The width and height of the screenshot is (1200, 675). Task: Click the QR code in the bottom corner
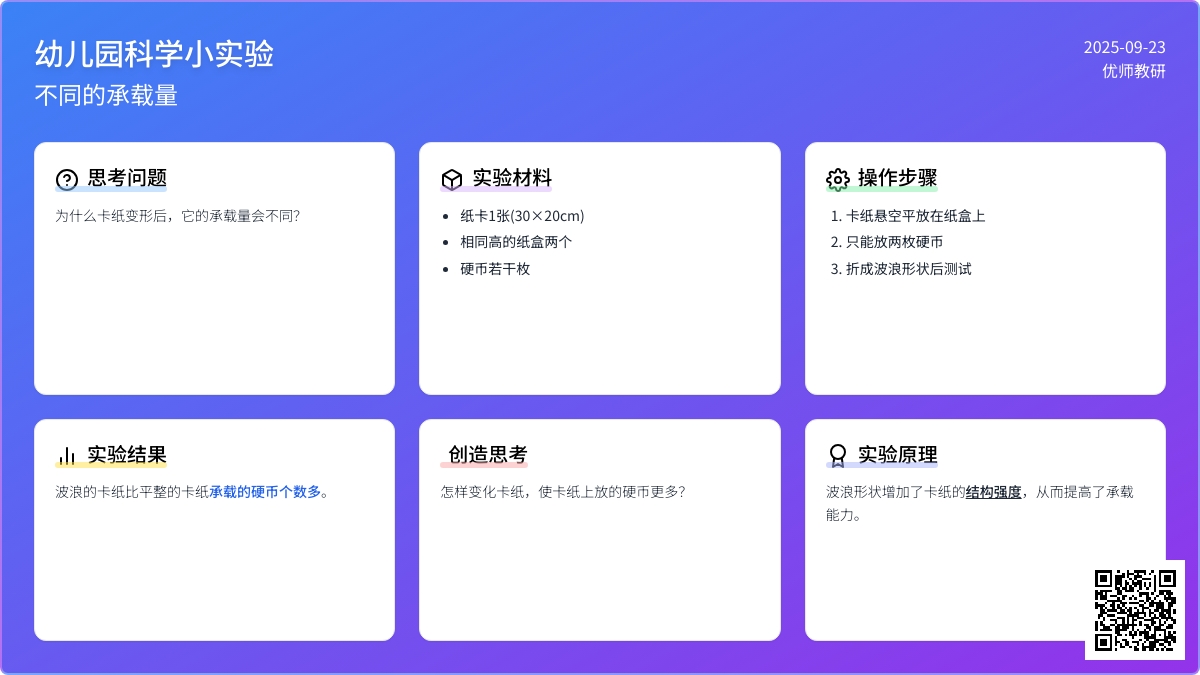tap(1134, 609)
